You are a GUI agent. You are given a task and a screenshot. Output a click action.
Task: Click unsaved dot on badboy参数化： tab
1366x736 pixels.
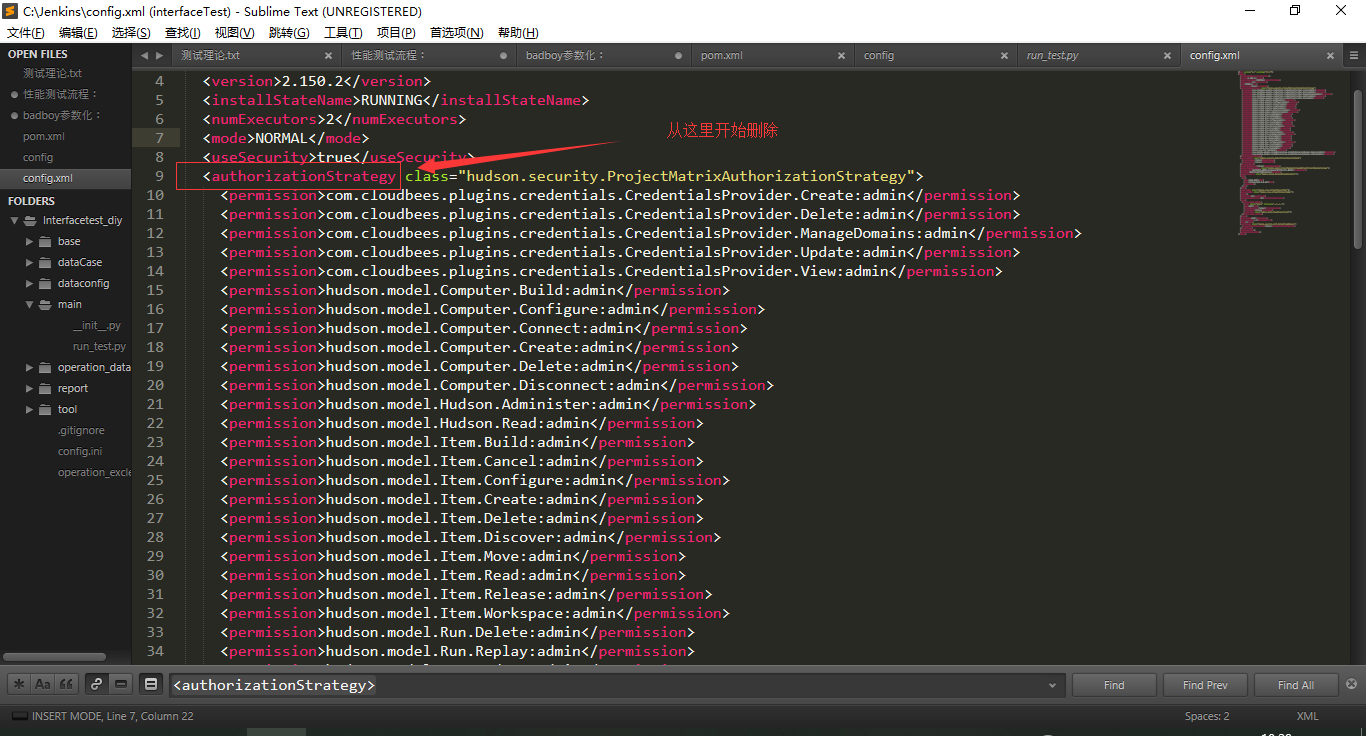[679, 56]
